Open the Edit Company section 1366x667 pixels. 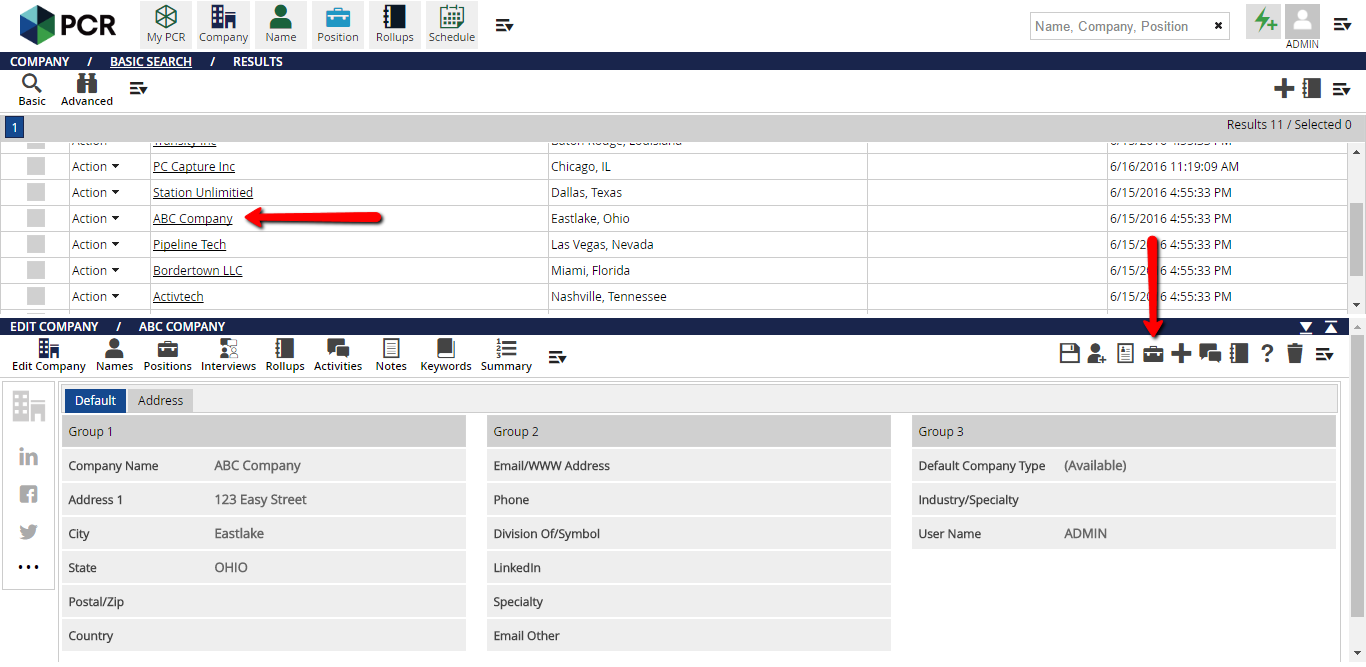tap(49, 354)
